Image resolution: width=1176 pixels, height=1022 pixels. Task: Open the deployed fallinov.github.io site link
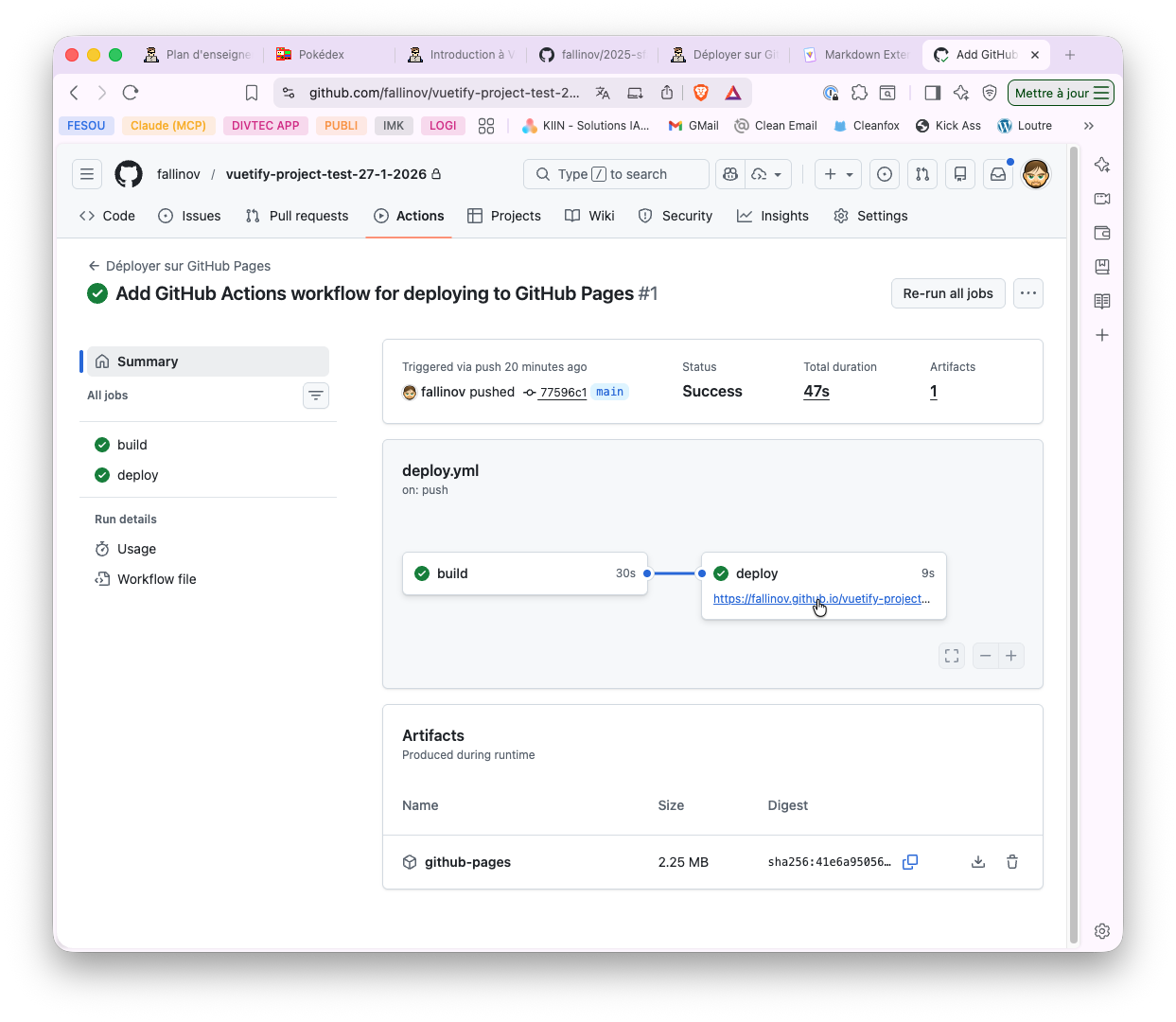(x=819, y=598)
